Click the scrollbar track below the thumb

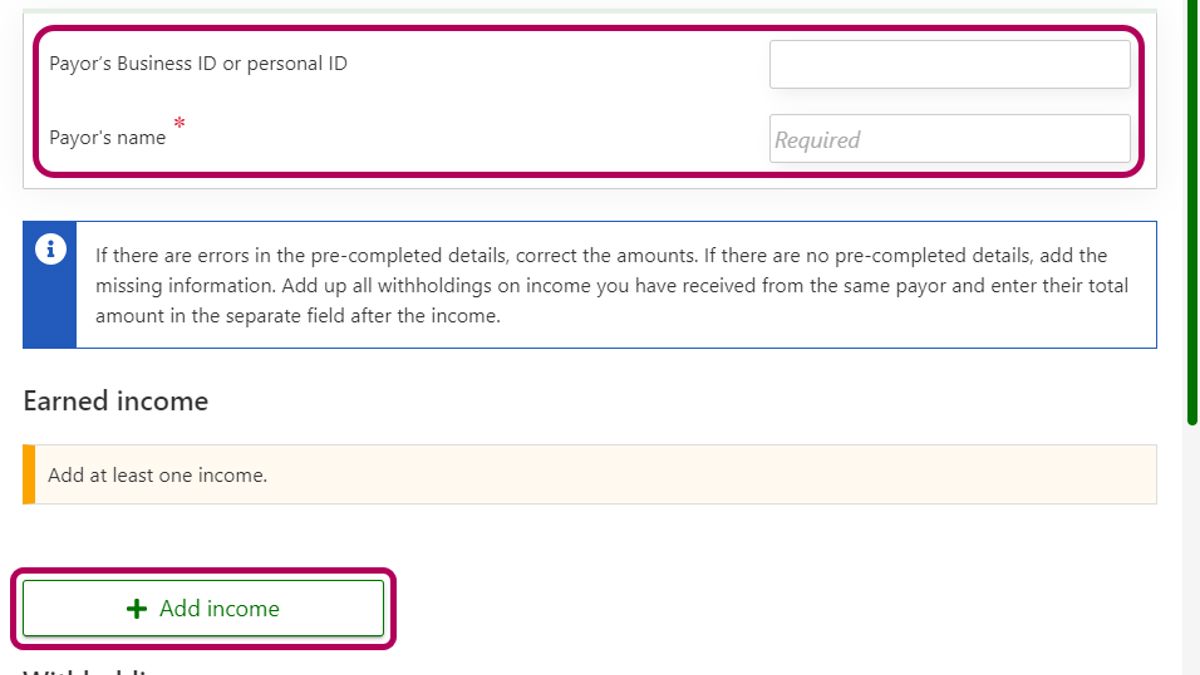[x=1192, y=550]
